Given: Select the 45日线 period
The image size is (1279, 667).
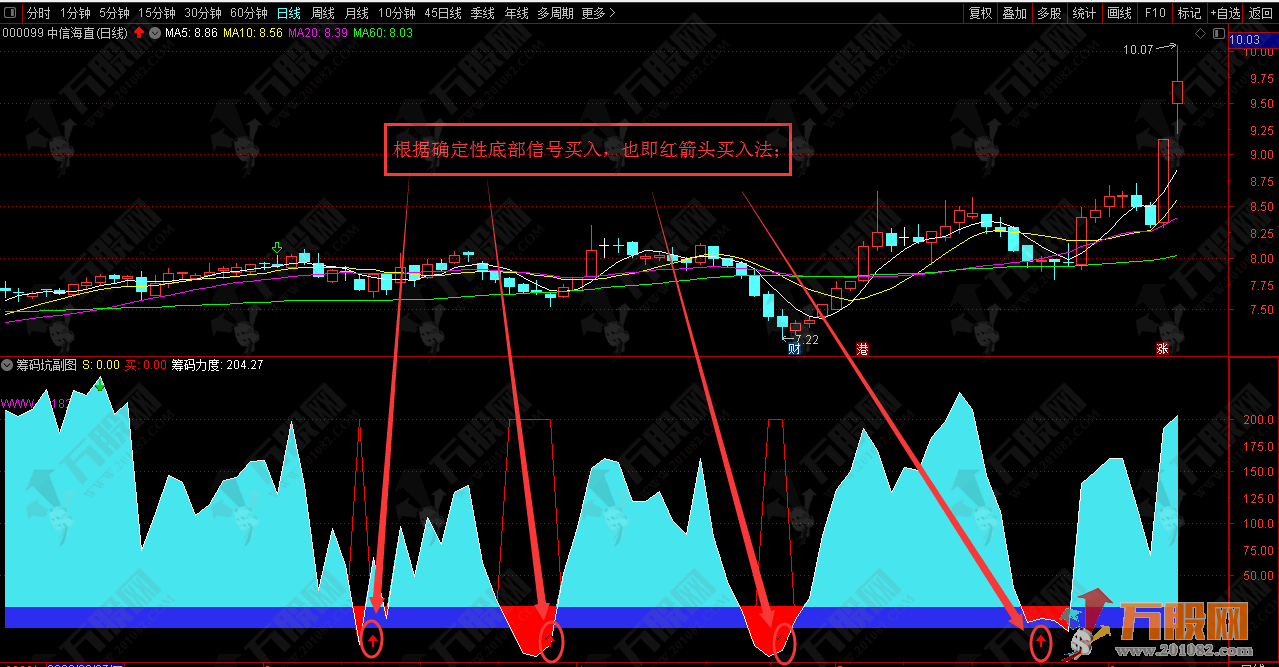Looking at the screenshot, I should click(443, 13).
